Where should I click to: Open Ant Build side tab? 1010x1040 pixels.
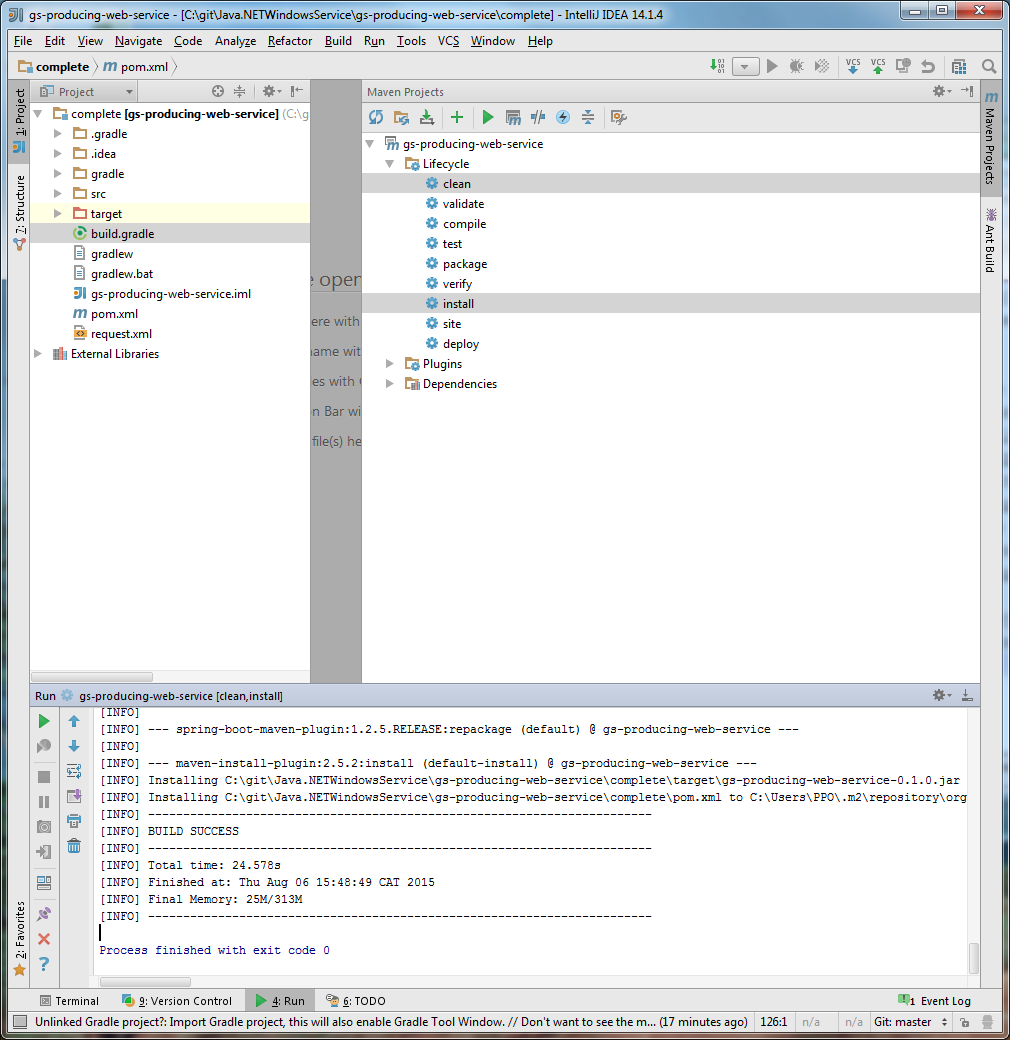tap(990, 240)
